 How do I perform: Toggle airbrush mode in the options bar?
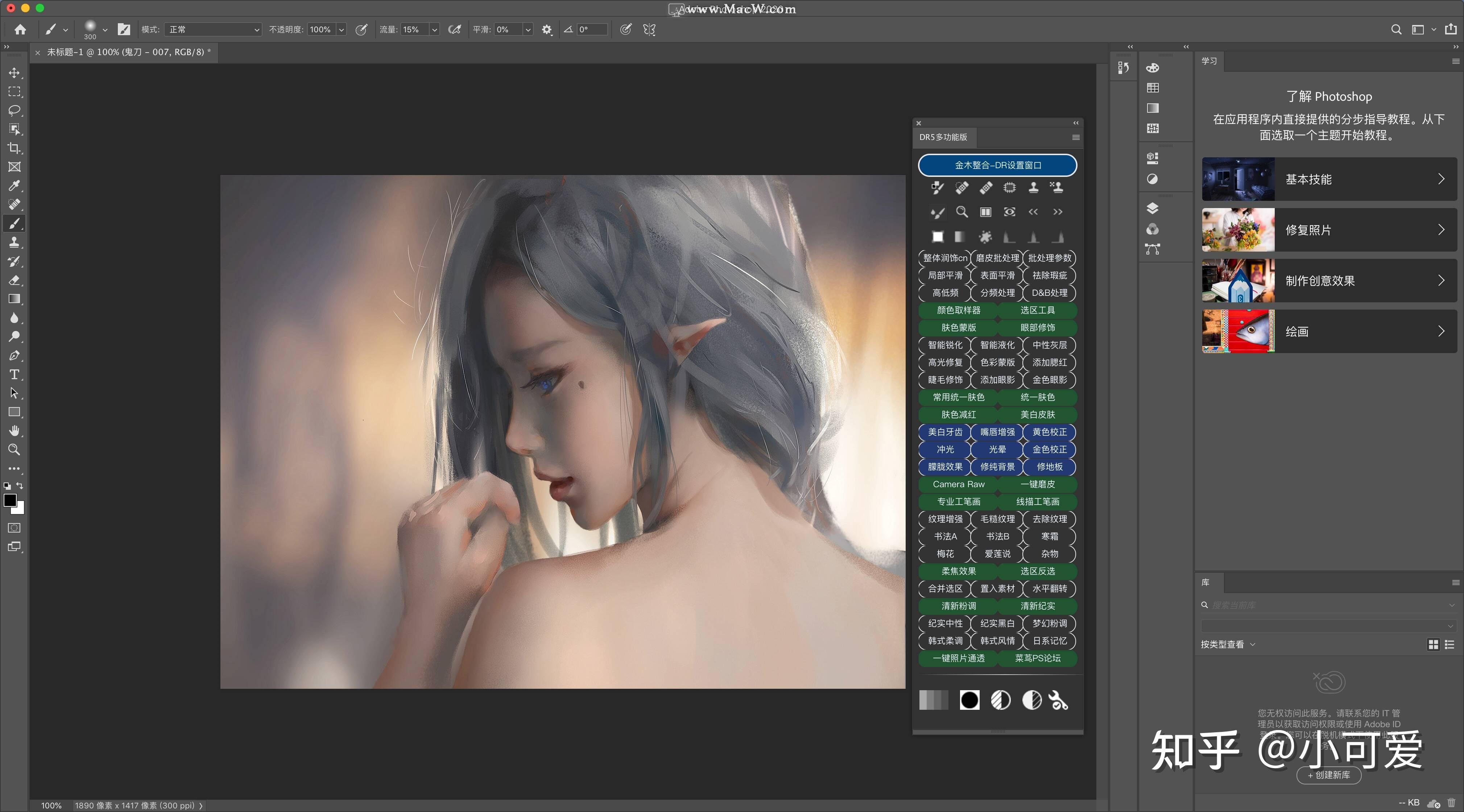(x=455, y=30)
